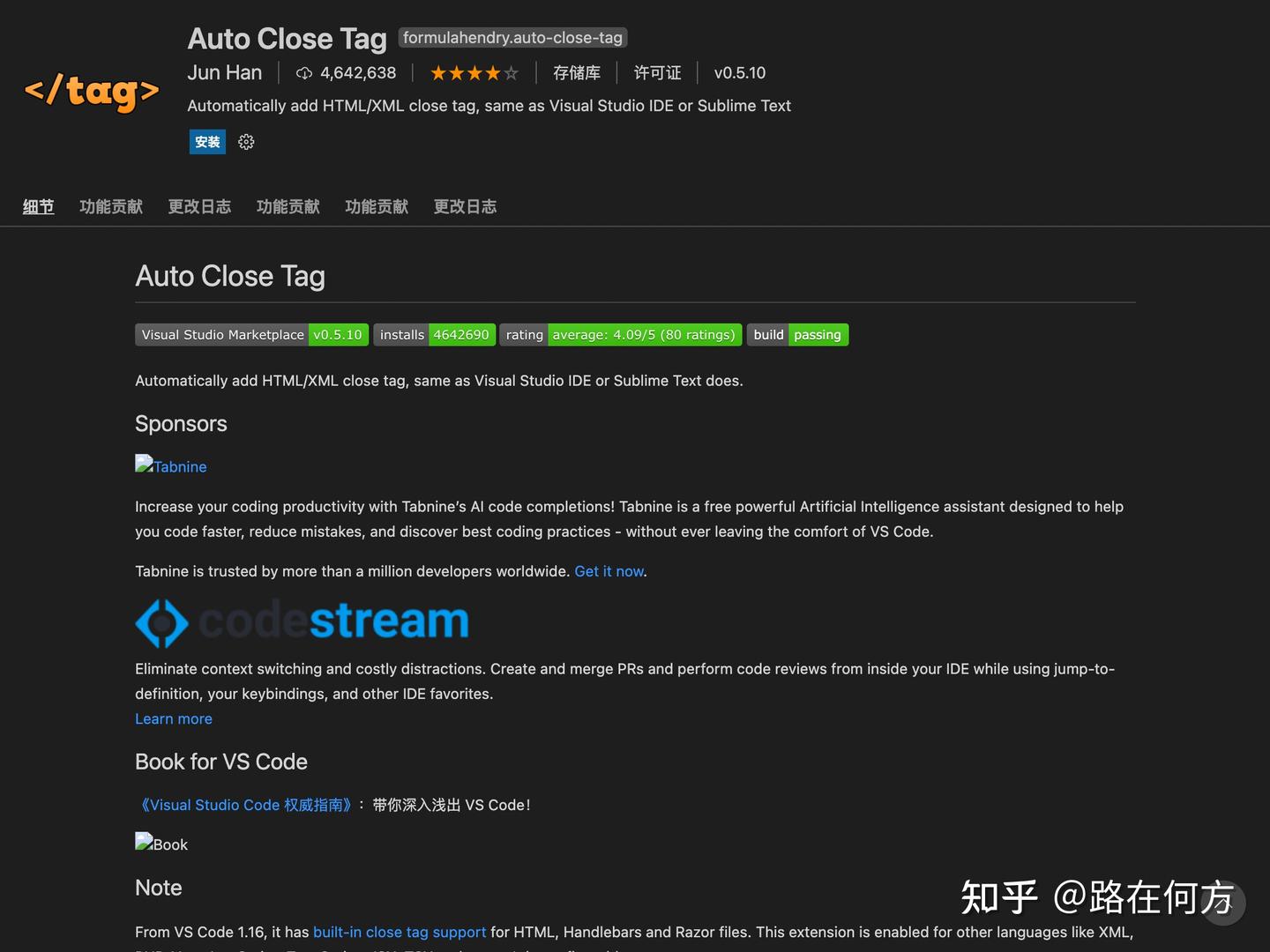Open the 《Visual Studio Code 权威指南》 link
The image size is (1270, 952).
pyautogui.click(x=246, y=805)
